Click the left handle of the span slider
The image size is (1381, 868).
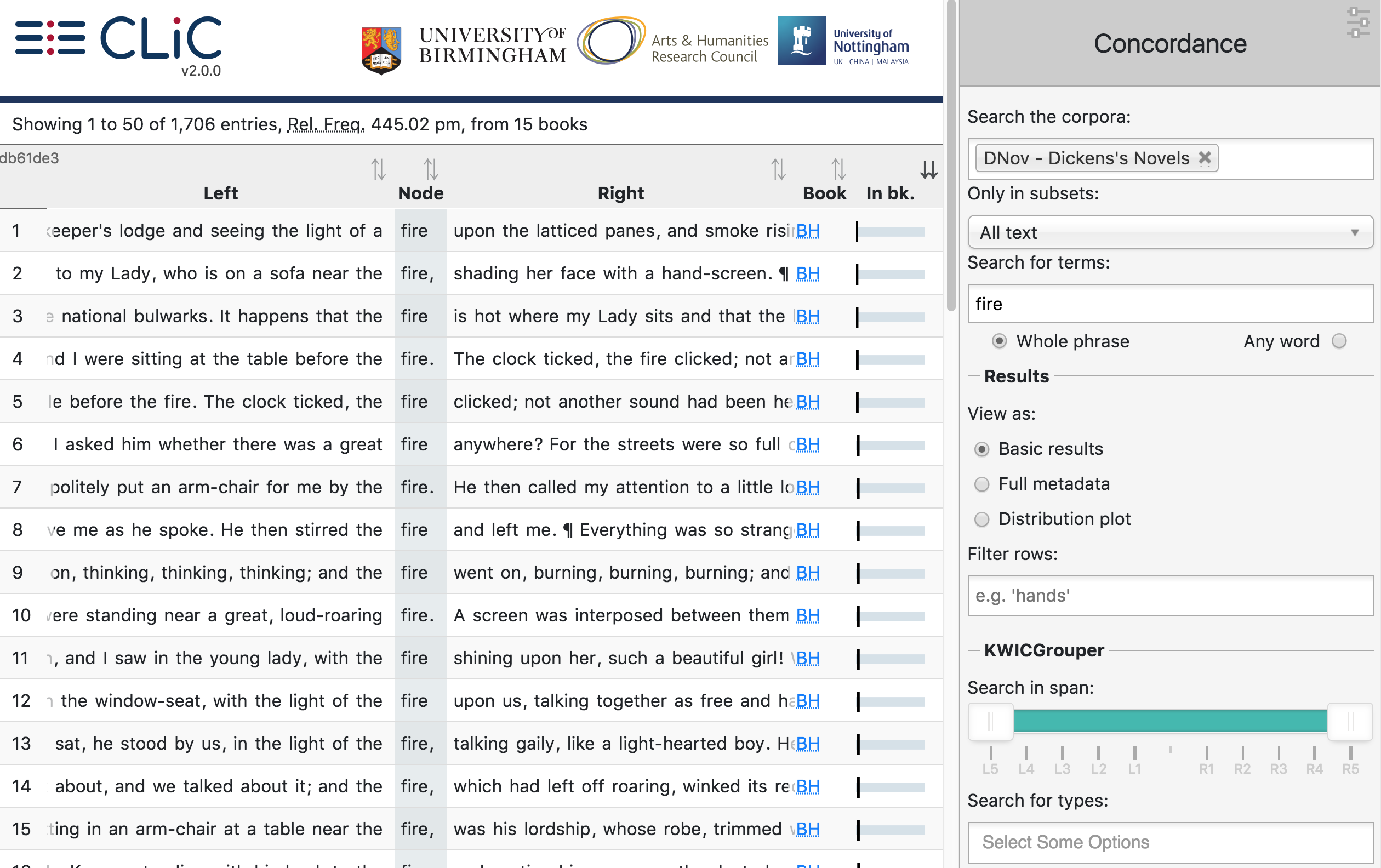[x=990, y=722]
